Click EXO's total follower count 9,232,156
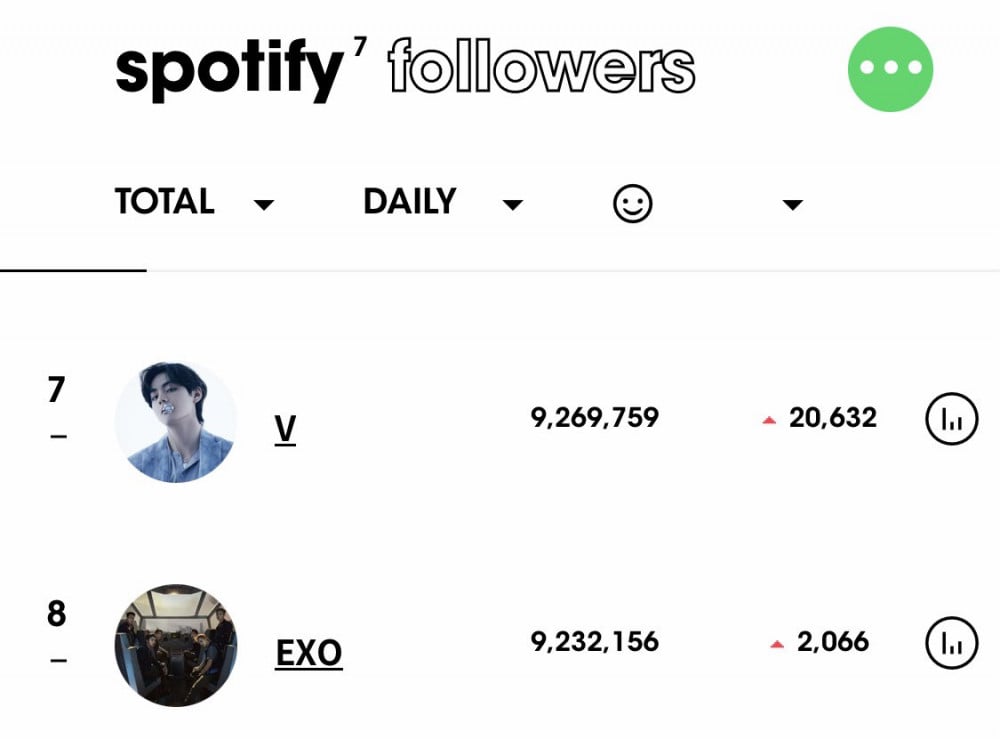 pyautogui.click(x=594, y=641)
